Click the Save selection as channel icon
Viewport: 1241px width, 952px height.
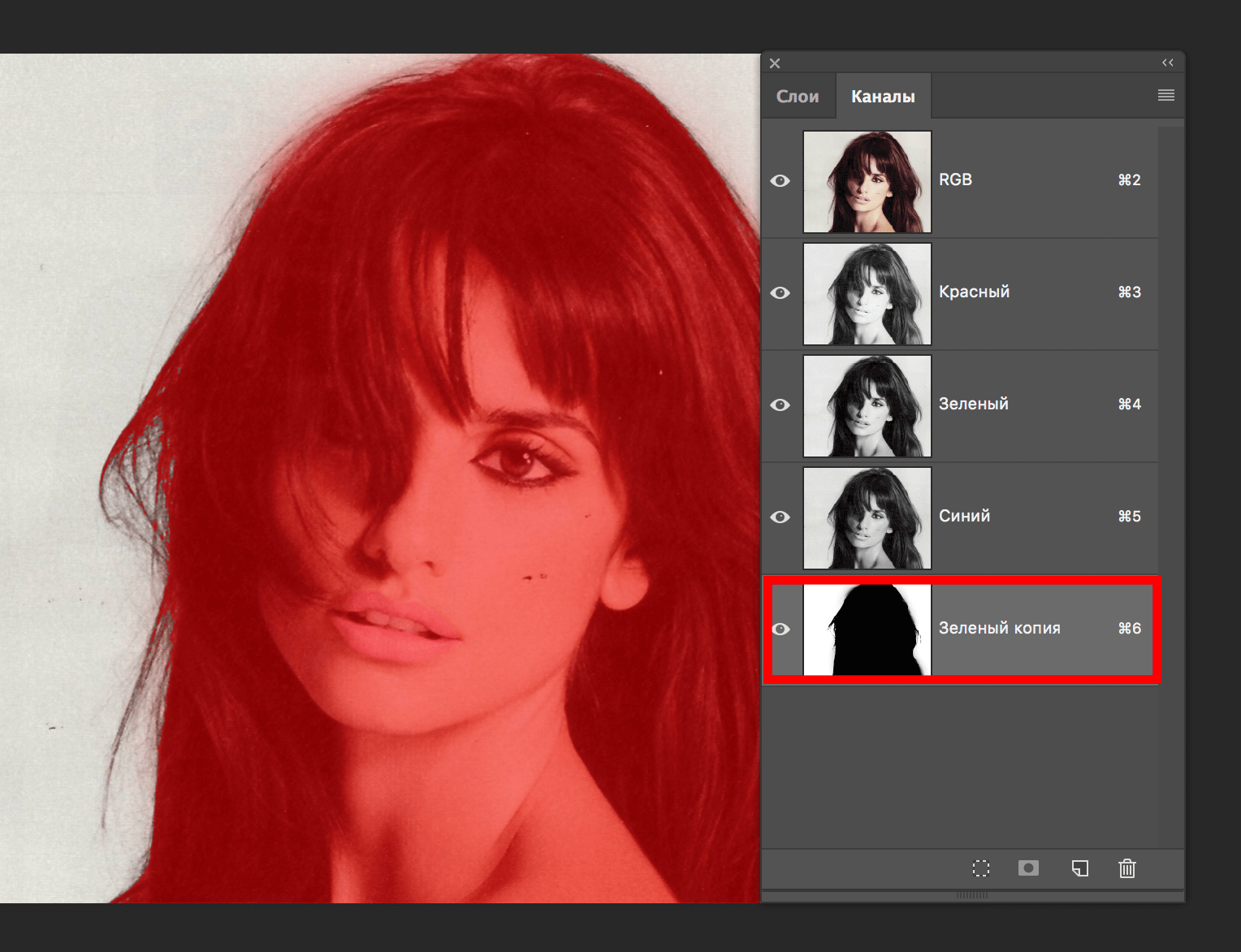point(1028,868)
